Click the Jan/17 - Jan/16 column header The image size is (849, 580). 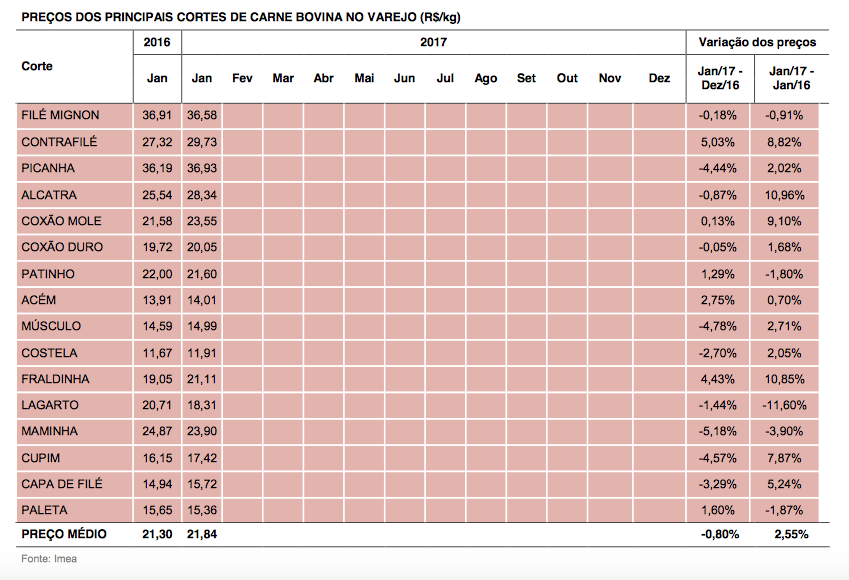point(791,78)
